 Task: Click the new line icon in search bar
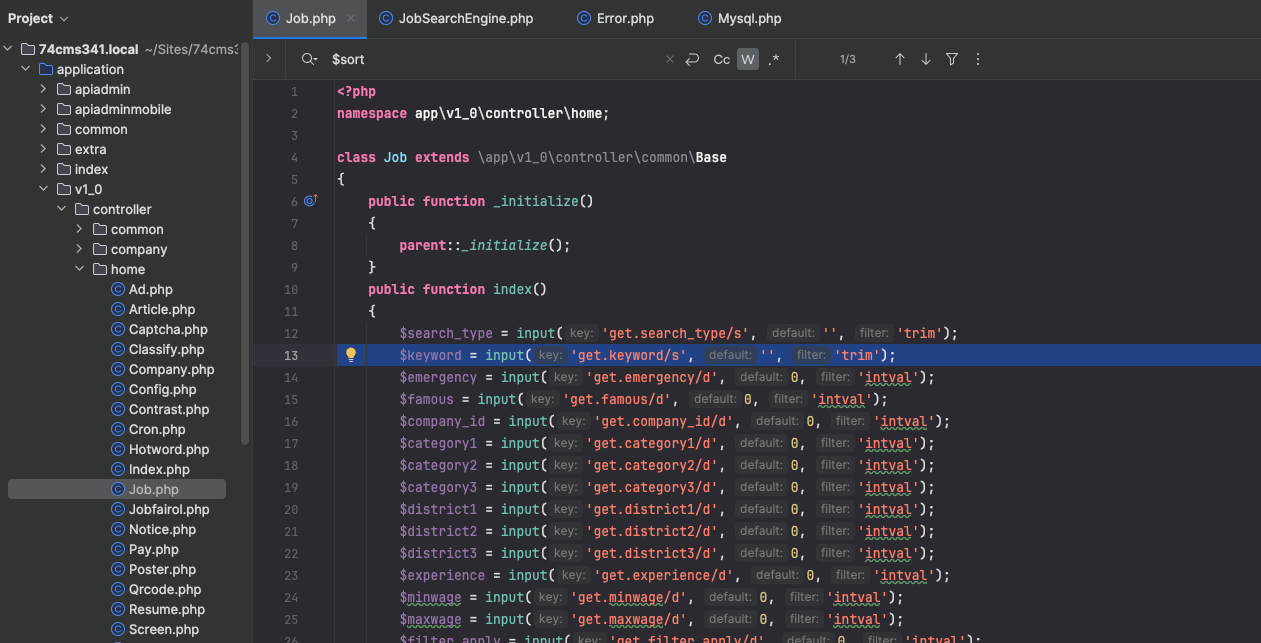[x=692, y=60]
